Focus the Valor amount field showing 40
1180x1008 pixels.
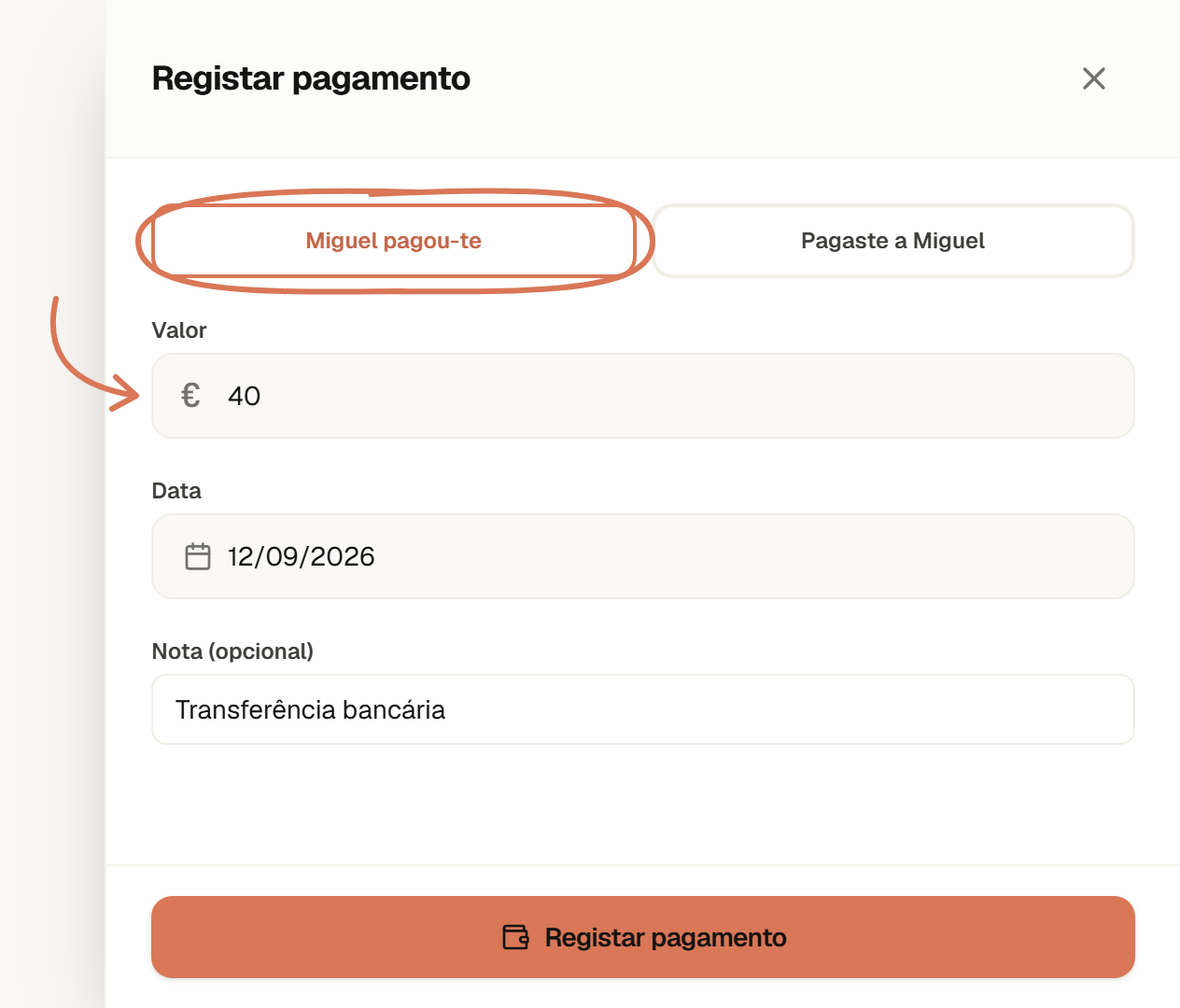coord(643,396)
